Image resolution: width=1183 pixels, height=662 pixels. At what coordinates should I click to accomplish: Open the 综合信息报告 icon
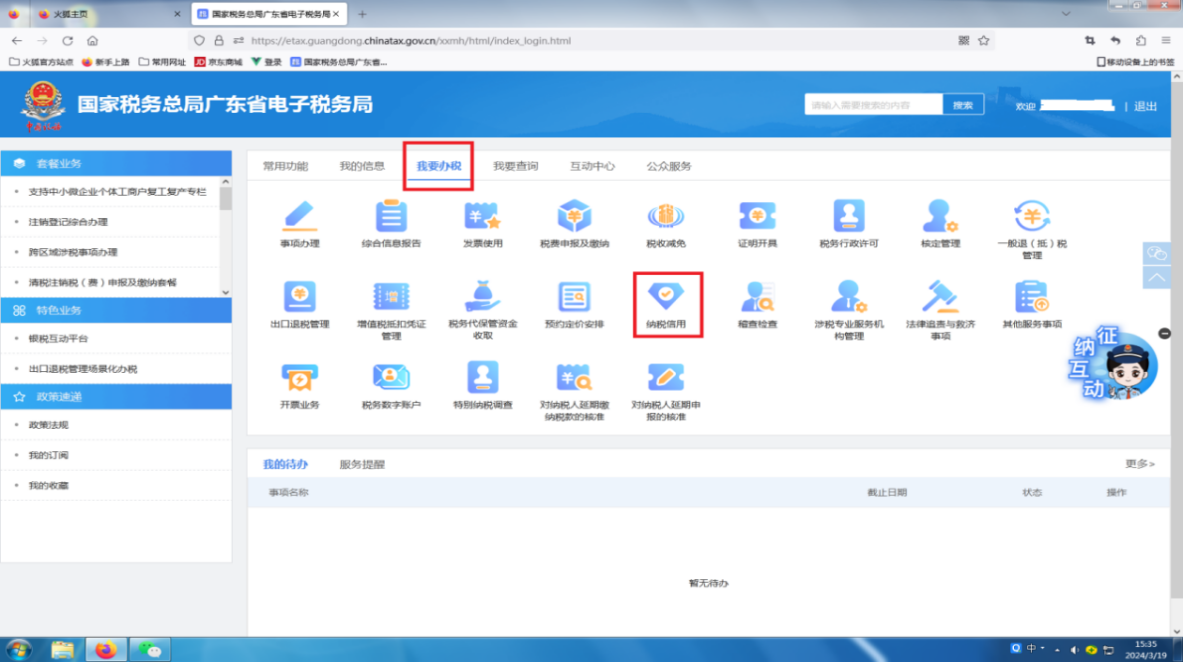click(x=391, y=217)
